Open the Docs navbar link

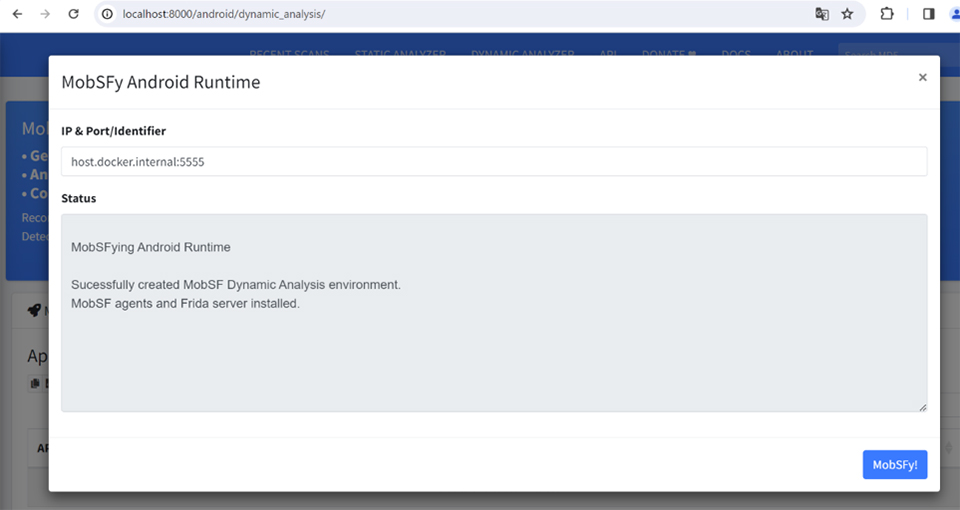pyautogui.click(x=735, y=54)
